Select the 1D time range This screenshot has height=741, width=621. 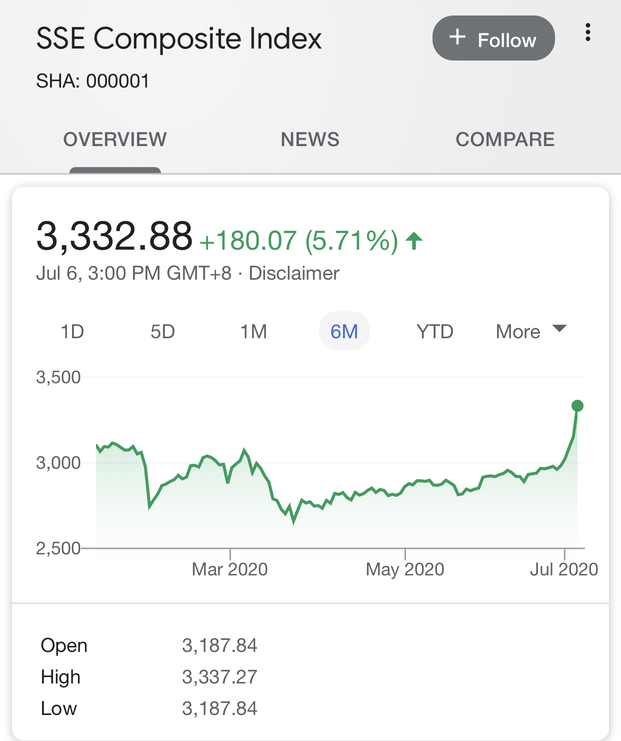(x=72, y=332)
